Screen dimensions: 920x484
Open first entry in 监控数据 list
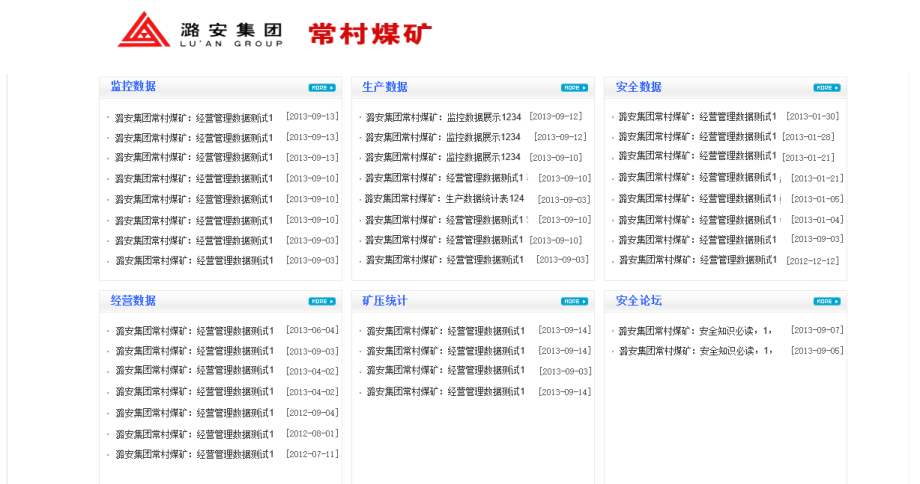coord(194,117)
